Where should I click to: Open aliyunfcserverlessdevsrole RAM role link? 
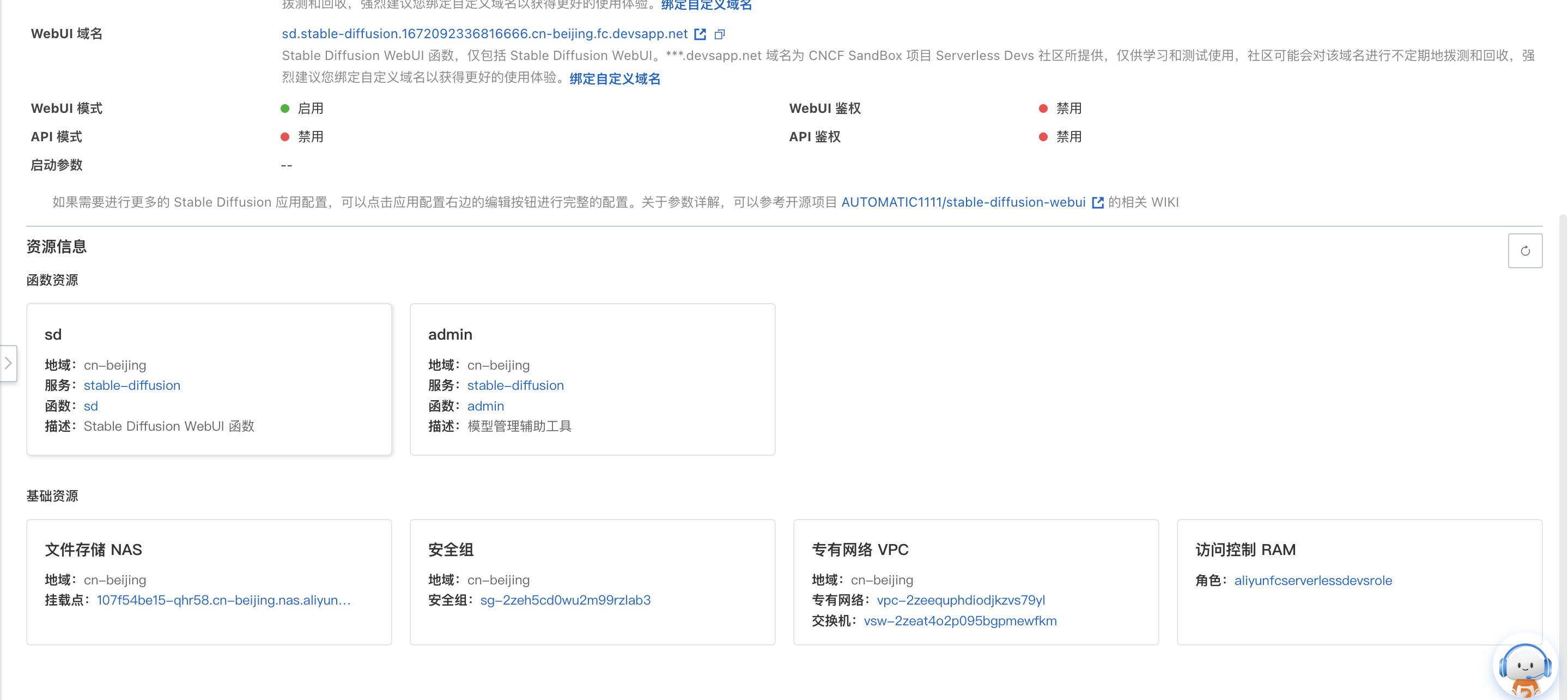click(1313, 581)
